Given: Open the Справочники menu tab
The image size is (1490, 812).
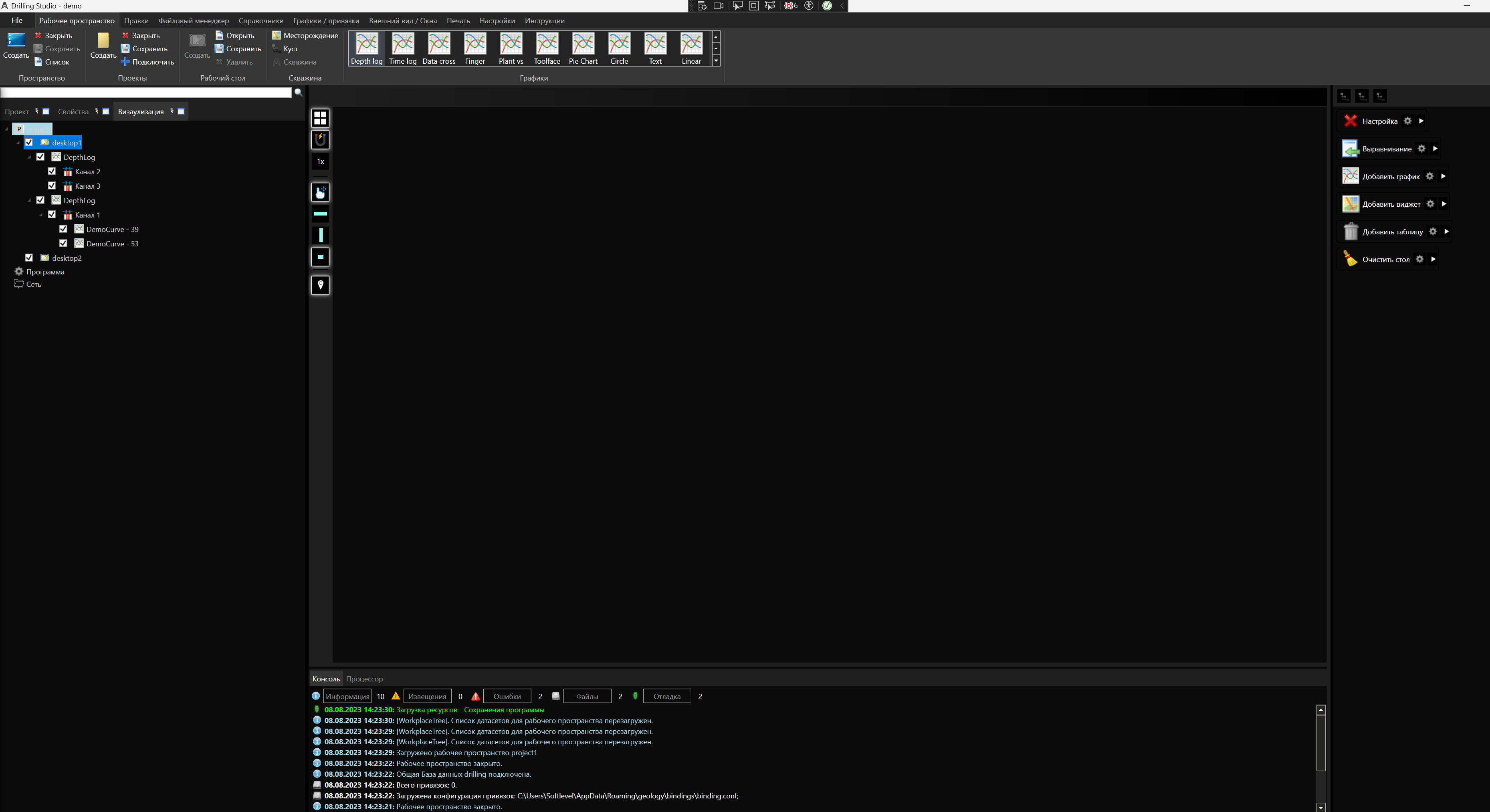Looking at the screenshot, I should [x=260, y=21].
